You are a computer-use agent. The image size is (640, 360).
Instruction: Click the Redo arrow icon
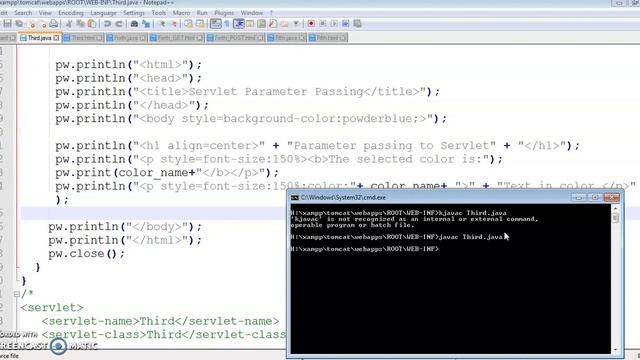pos(119,24)
